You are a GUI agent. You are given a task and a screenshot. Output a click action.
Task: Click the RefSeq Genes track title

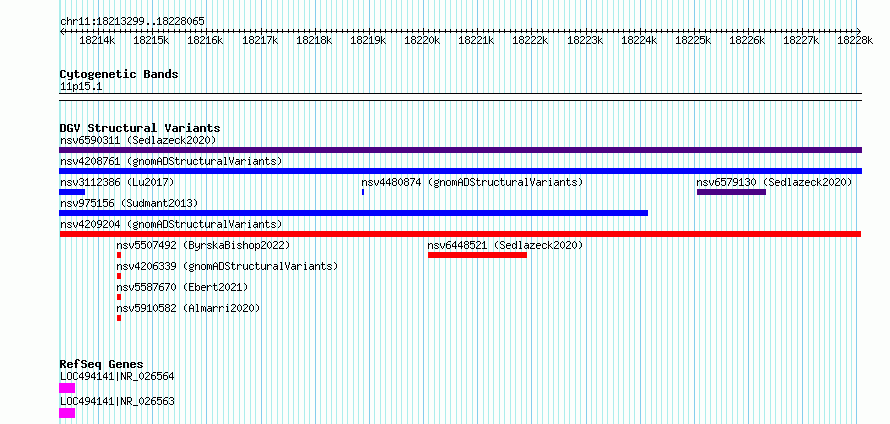point(102,364)
